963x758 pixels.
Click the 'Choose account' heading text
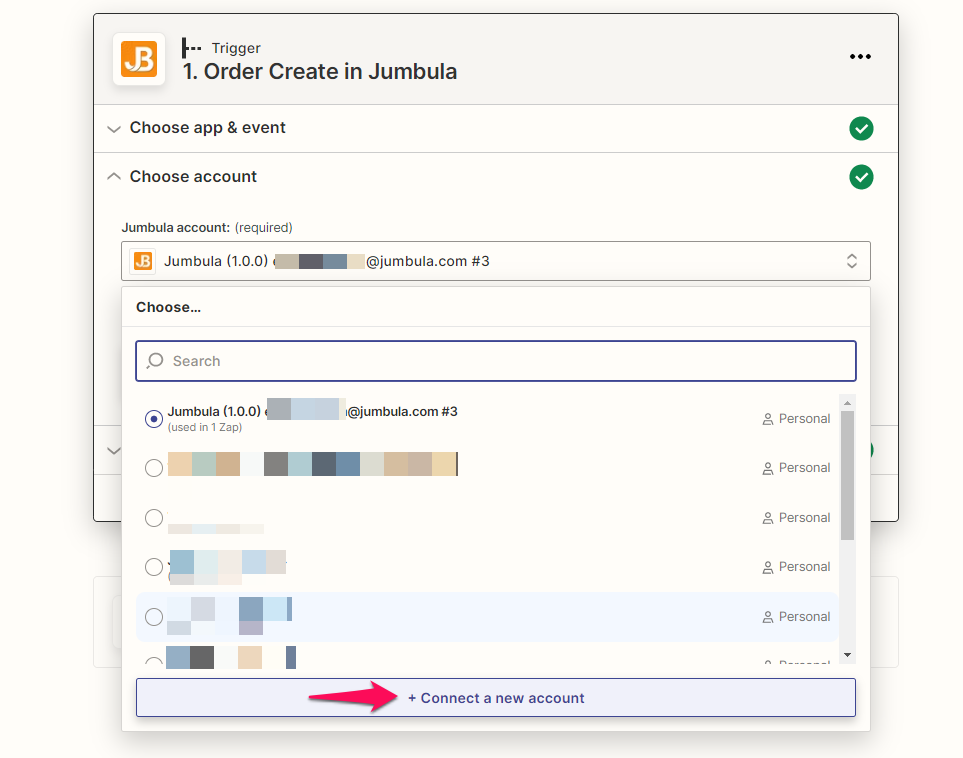coord(193,176)
